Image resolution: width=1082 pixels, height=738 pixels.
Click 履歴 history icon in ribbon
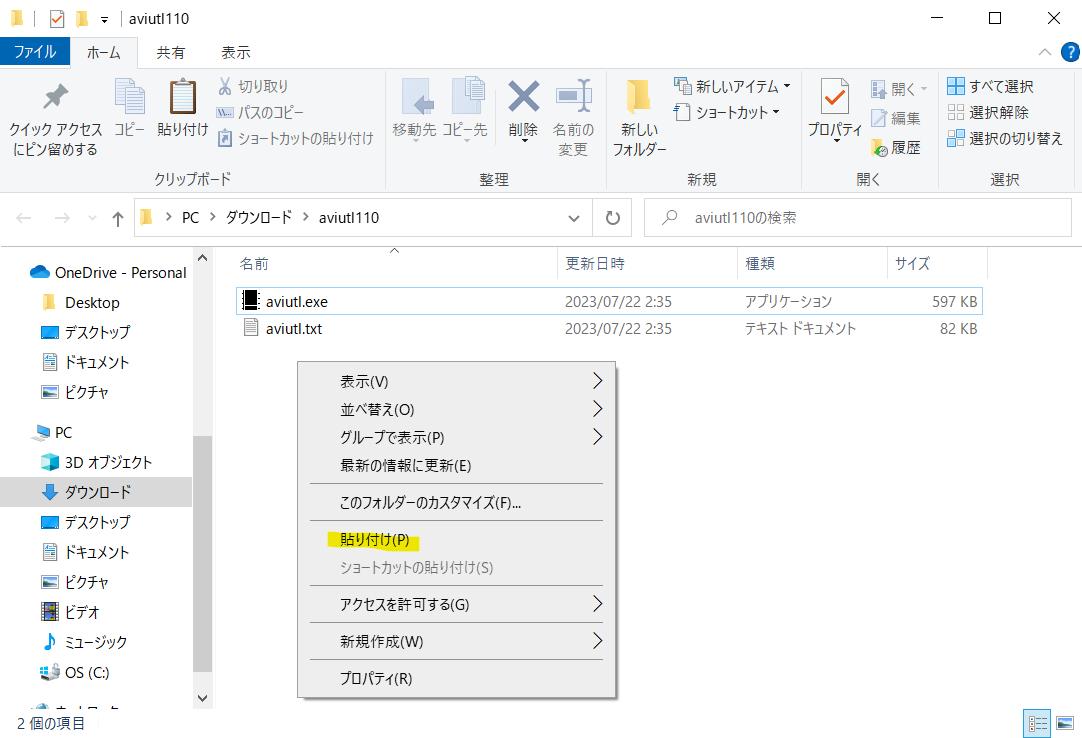point(896,147)
